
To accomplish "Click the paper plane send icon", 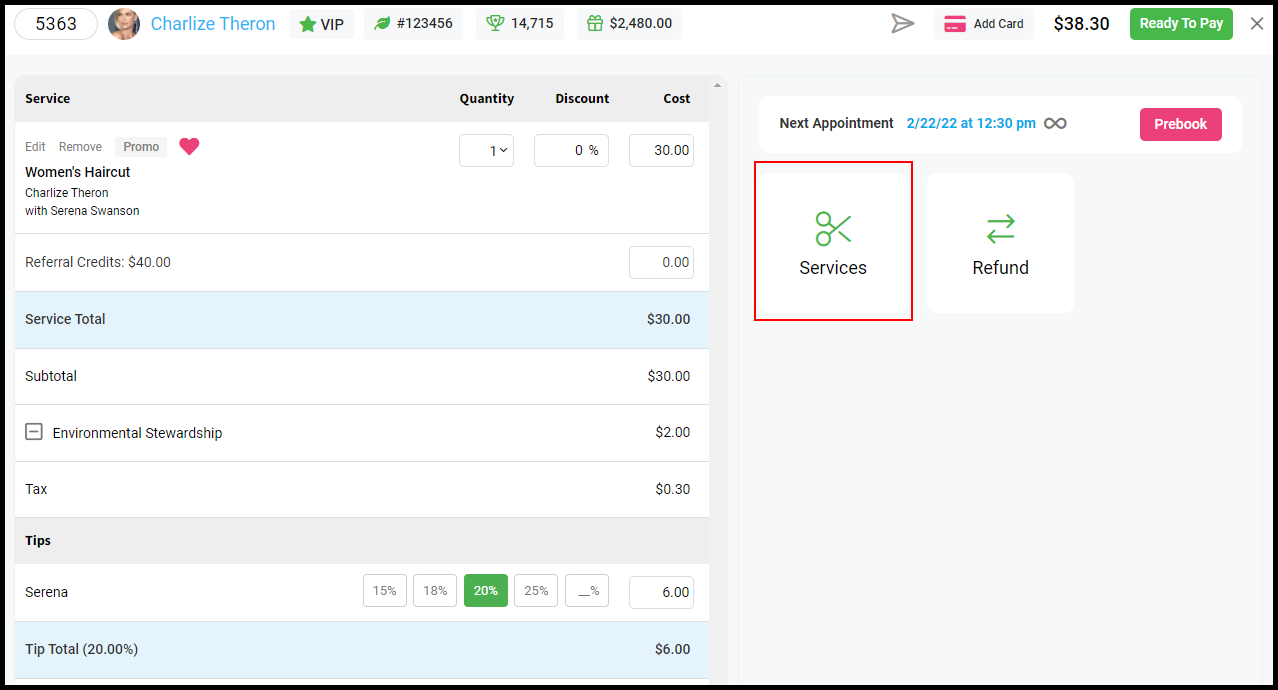I will coord(903,24).
